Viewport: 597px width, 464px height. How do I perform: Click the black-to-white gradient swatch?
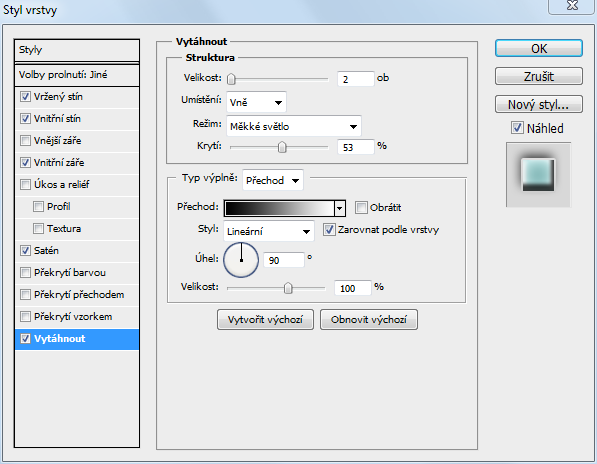[x=279, y=208]
